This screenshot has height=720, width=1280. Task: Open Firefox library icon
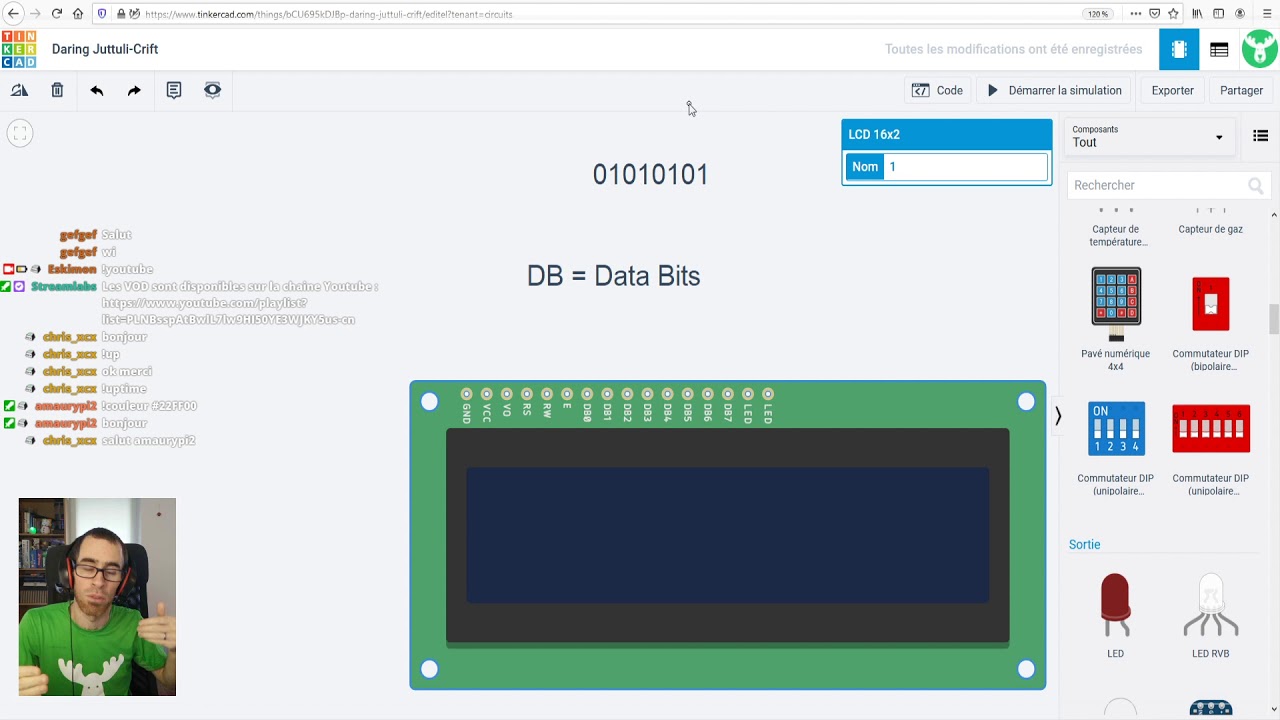coord(1197,14)
